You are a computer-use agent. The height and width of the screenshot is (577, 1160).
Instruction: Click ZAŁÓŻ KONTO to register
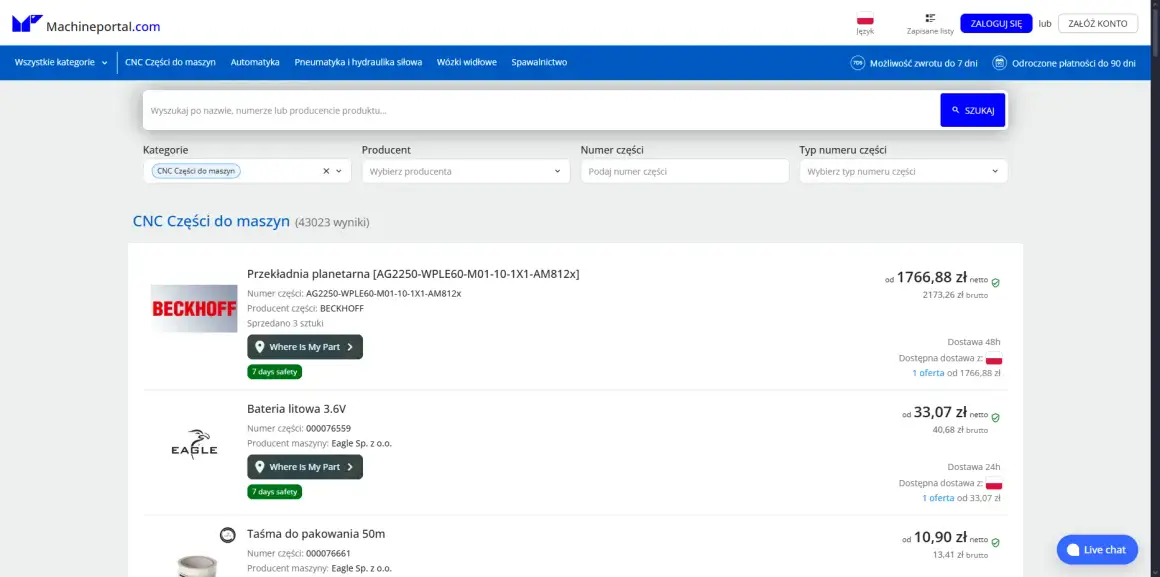(x=1097, y=22)
